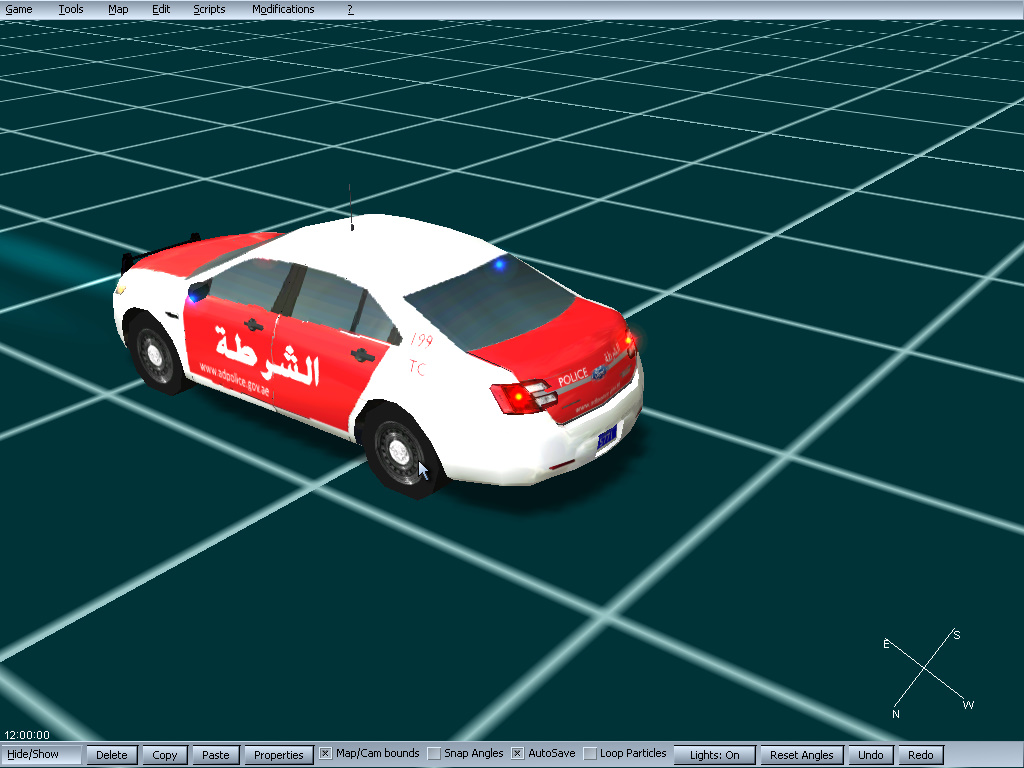The image size is (1024, 768).
Task: Click the Paste button
Action: tap(216, 755)
